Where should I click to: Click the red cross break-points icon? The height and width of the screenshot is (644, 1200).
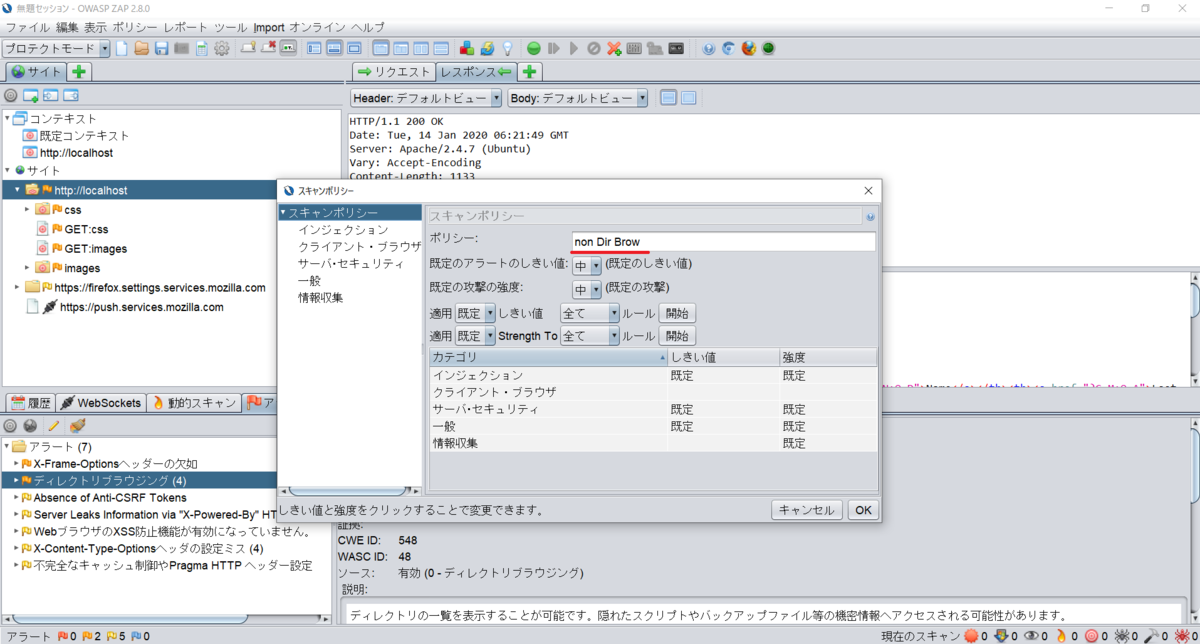614,48
